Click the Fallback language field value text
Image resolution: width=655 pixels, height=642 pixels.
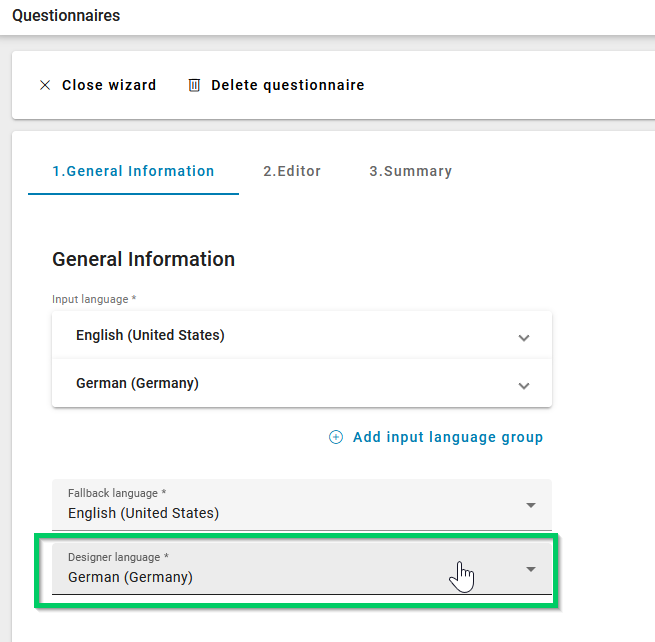pos(143,513)
